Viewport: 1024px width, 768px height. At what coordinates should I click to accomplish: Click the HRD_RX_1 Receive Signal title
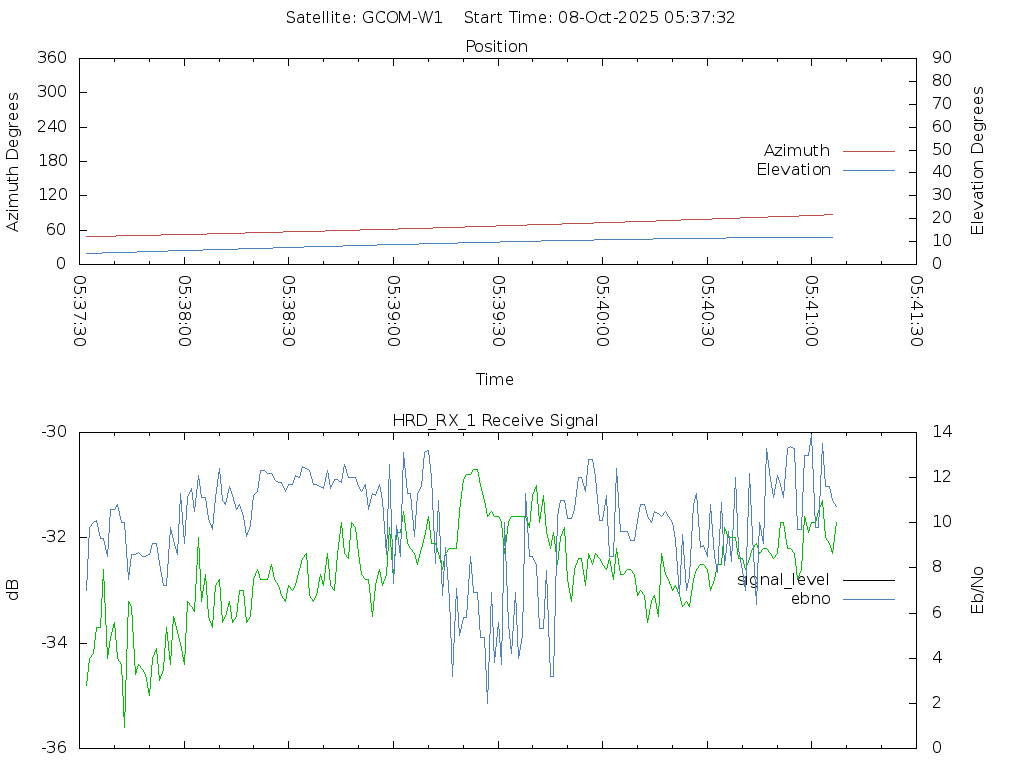(495, 421)
